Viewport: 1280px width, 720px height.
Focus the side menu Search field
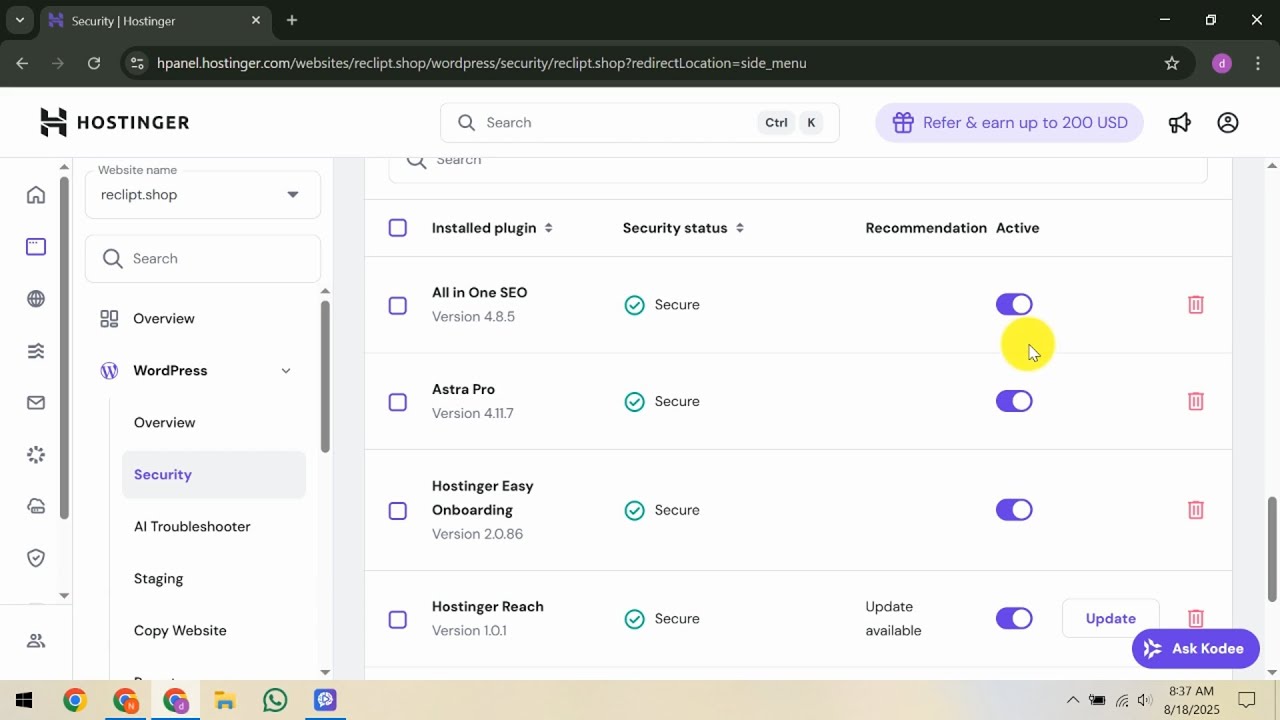(x=203, y=259)
